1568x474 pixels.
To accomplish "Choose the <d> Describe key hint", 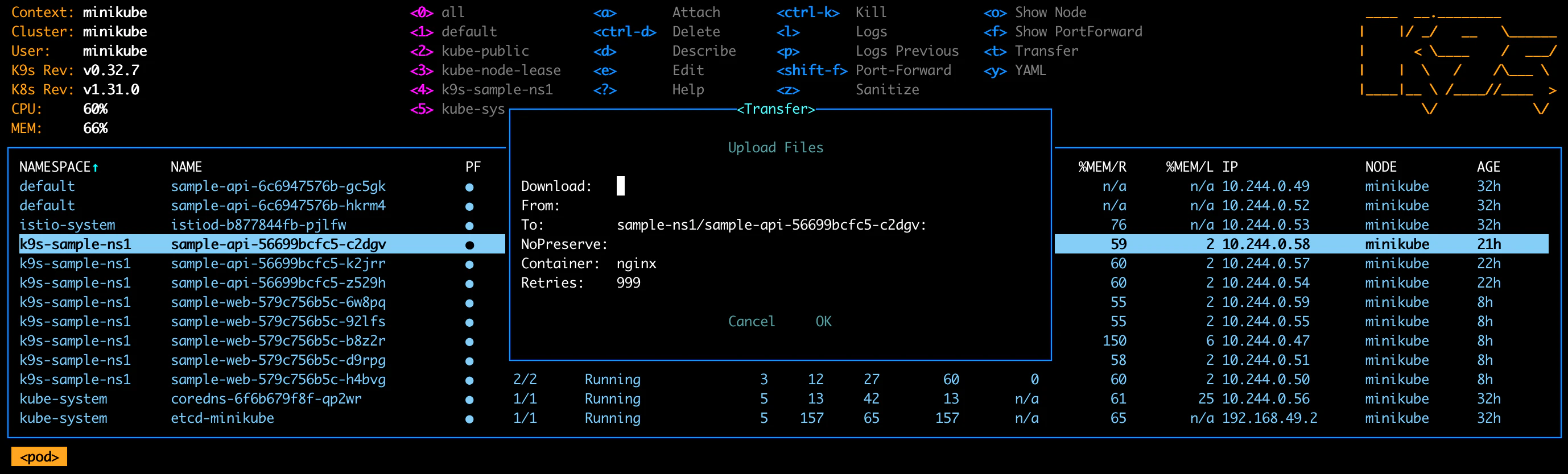I will (665, 51).
